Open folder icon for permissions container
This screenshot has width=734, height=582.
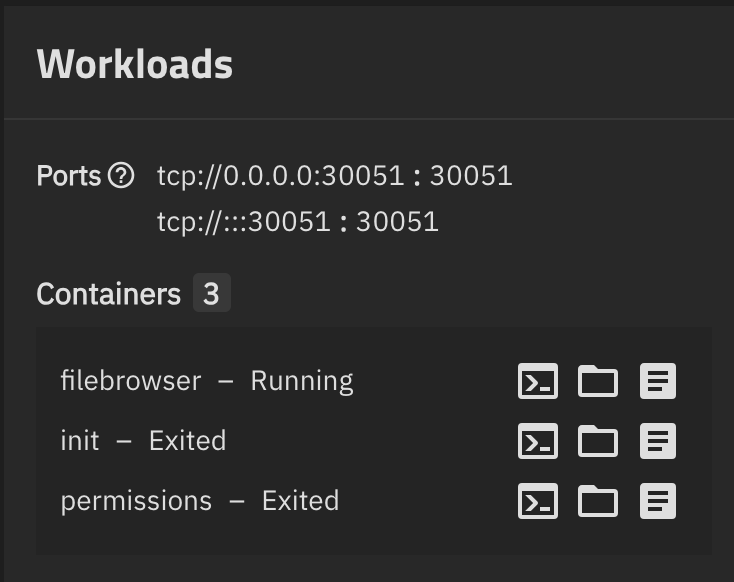[x=598, y=501]
